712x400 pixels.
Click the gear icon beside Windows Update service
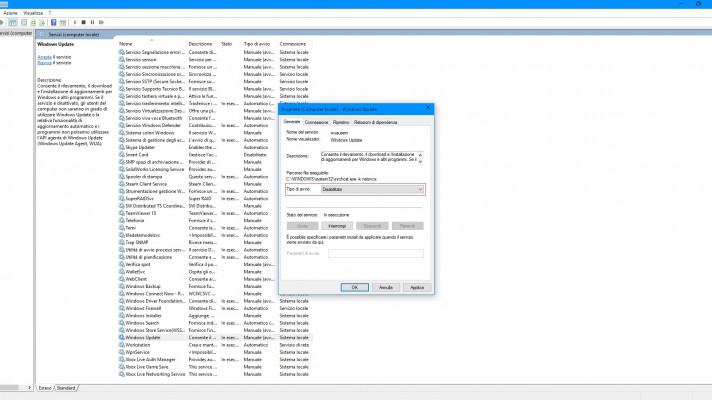(121, 338)
